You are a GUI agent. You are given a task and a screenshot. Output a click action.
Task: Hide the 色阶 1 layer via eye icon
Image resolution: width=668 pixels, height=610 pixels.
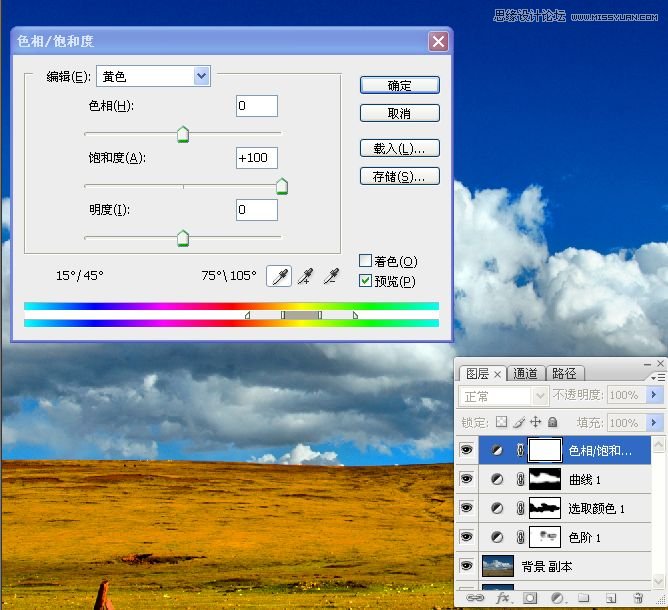pos(466,537)
